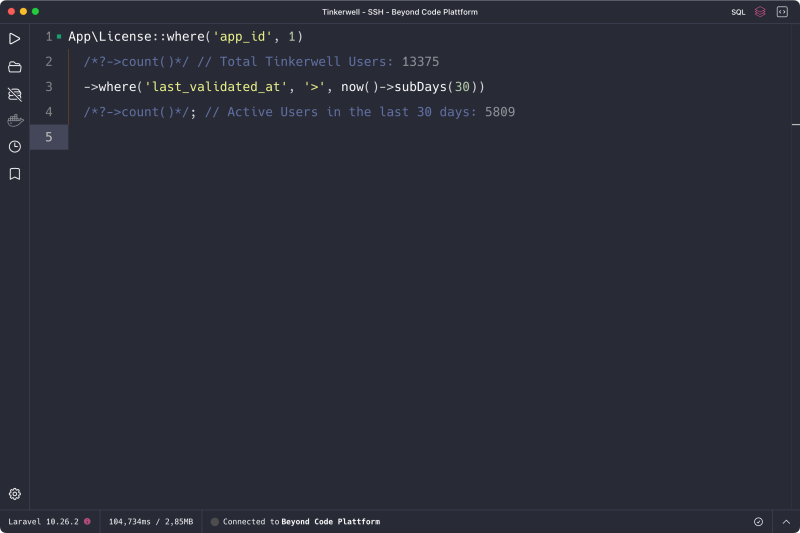The image size is (800, 533).
Task: Open the folder icon in the sidebar
Action: point(15,67)
